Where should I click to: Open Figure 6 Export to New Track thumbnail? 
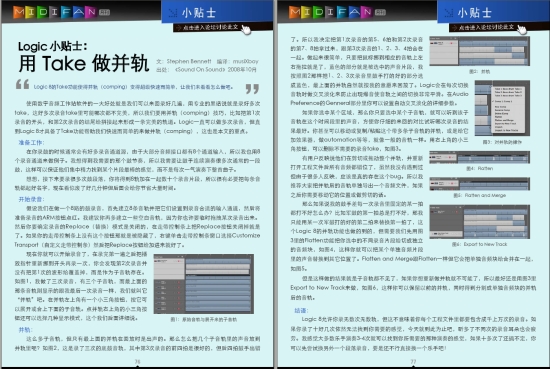pyautogui.click(x=479, y=222)
